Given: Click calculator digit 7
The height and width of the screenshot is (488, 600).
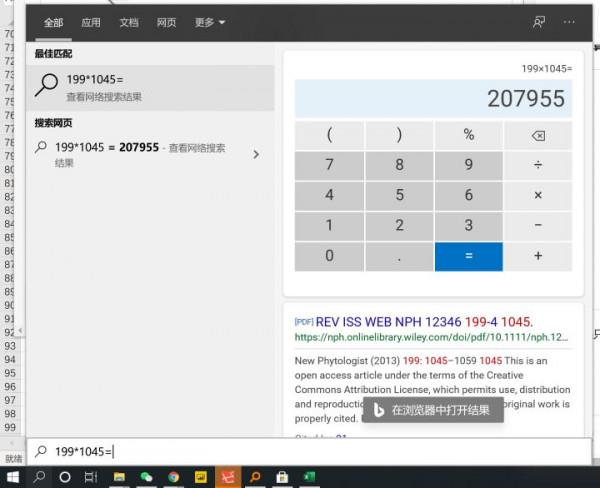Looking at the screenshot, I should tap(329, 165).
